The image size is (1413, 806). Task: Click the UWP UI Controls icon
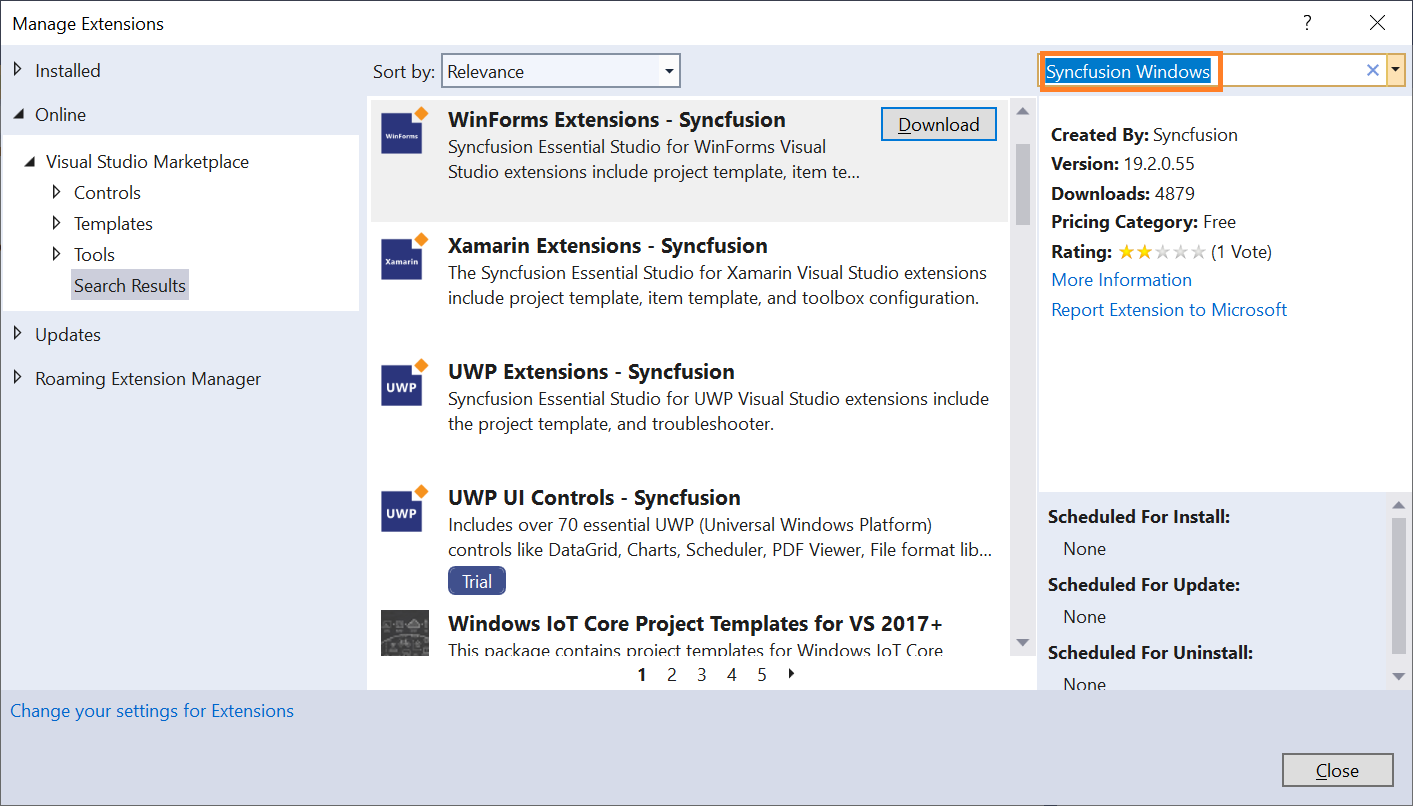[404, 509]
